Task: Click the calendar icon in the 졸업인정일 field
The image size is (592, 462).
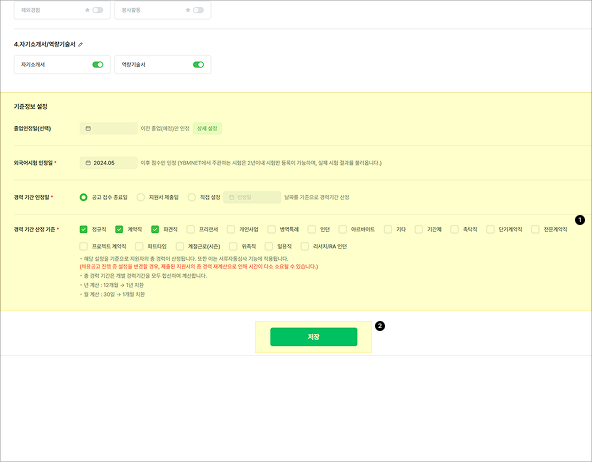Action: pyautogui.click(x=88, y=129)
